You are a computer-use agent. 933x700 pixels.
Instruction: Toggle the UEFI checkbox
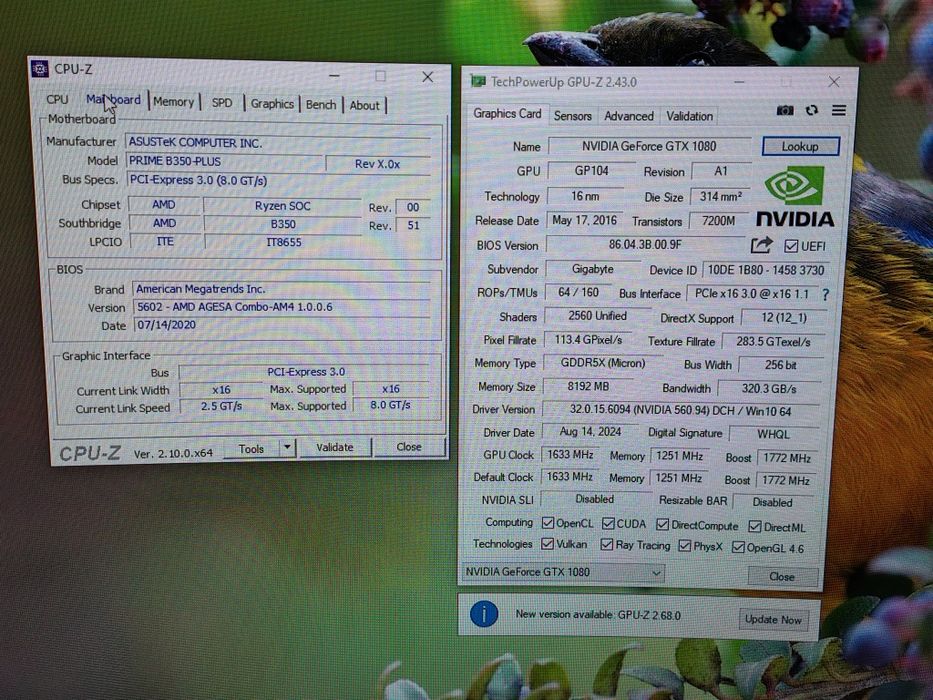791,246
